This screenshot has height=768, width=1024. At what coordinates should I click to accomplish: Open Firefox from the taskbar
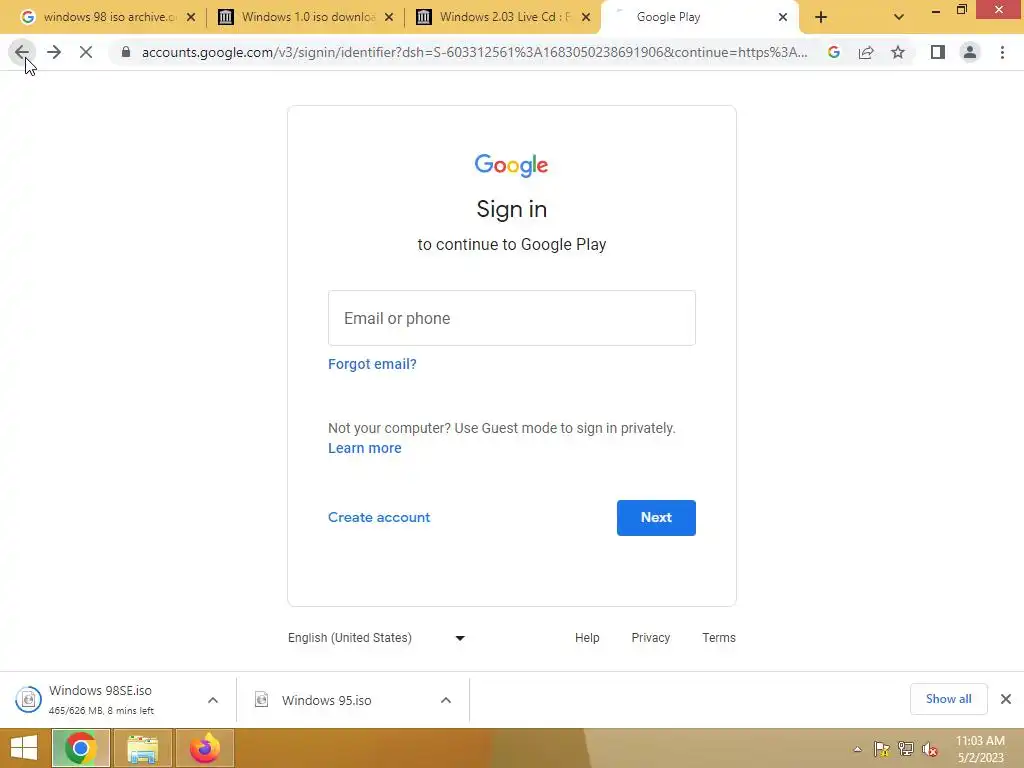tap(205, 748)
